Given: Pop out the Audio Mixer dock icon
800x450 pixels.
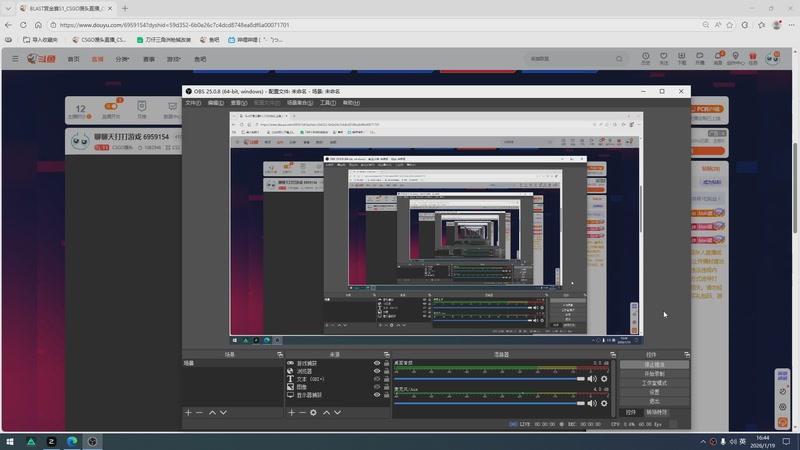Looking at the screenshot, I should point(613,355).
